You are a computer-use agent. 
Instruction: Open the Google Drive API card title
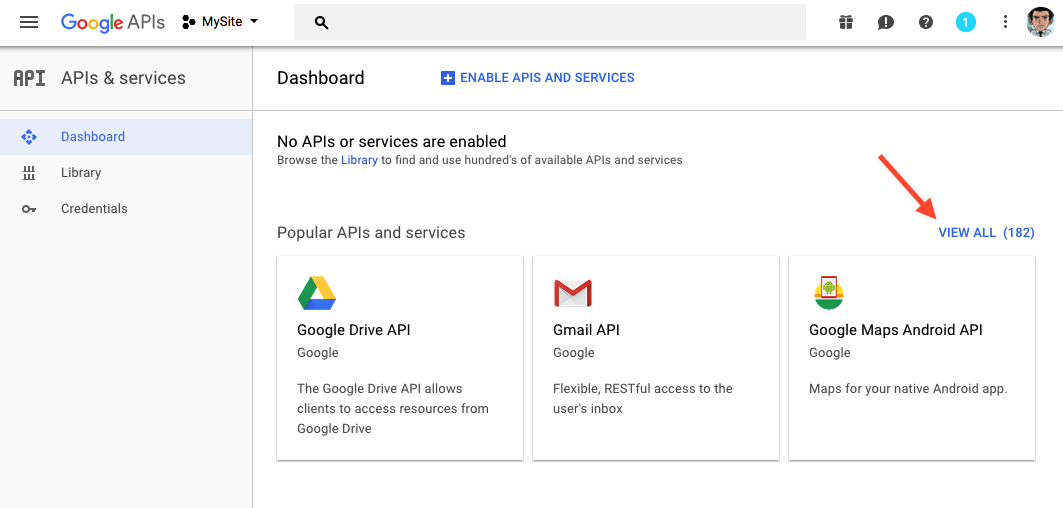coord(354,330)
